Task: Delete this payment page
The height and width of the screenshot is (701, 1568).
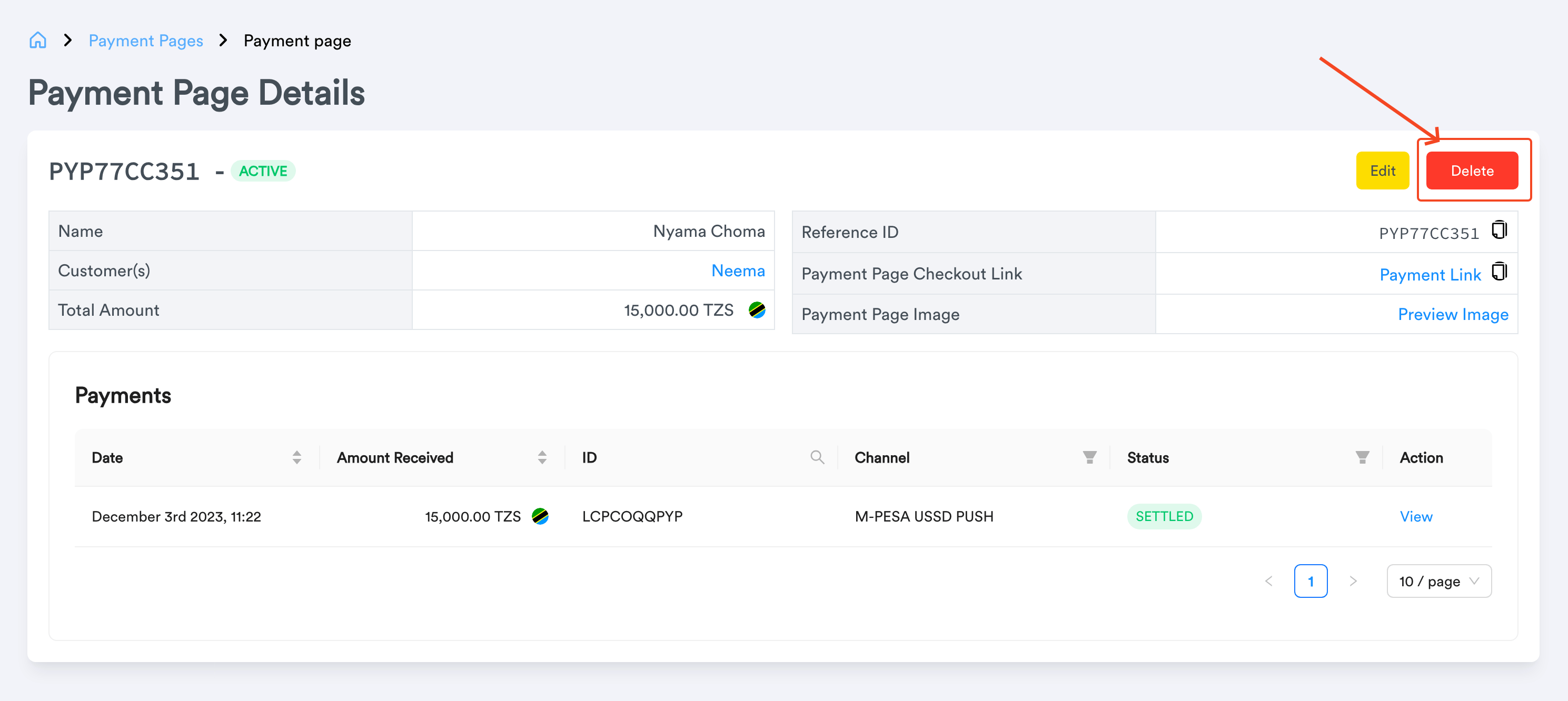Action: (x=1472, y=171)
